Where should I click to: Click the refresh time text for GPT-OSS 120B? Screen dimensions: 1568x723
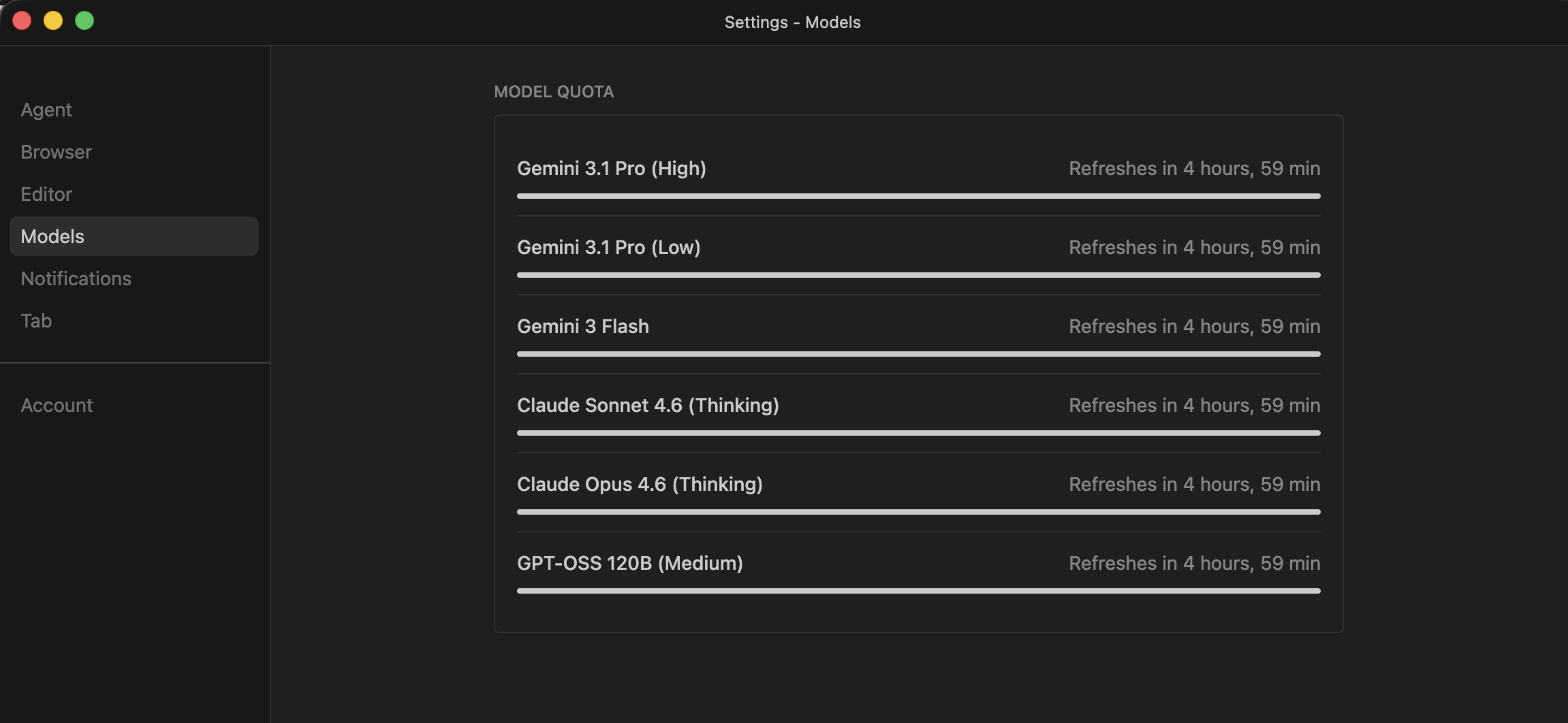click(x=1194, y=563)
